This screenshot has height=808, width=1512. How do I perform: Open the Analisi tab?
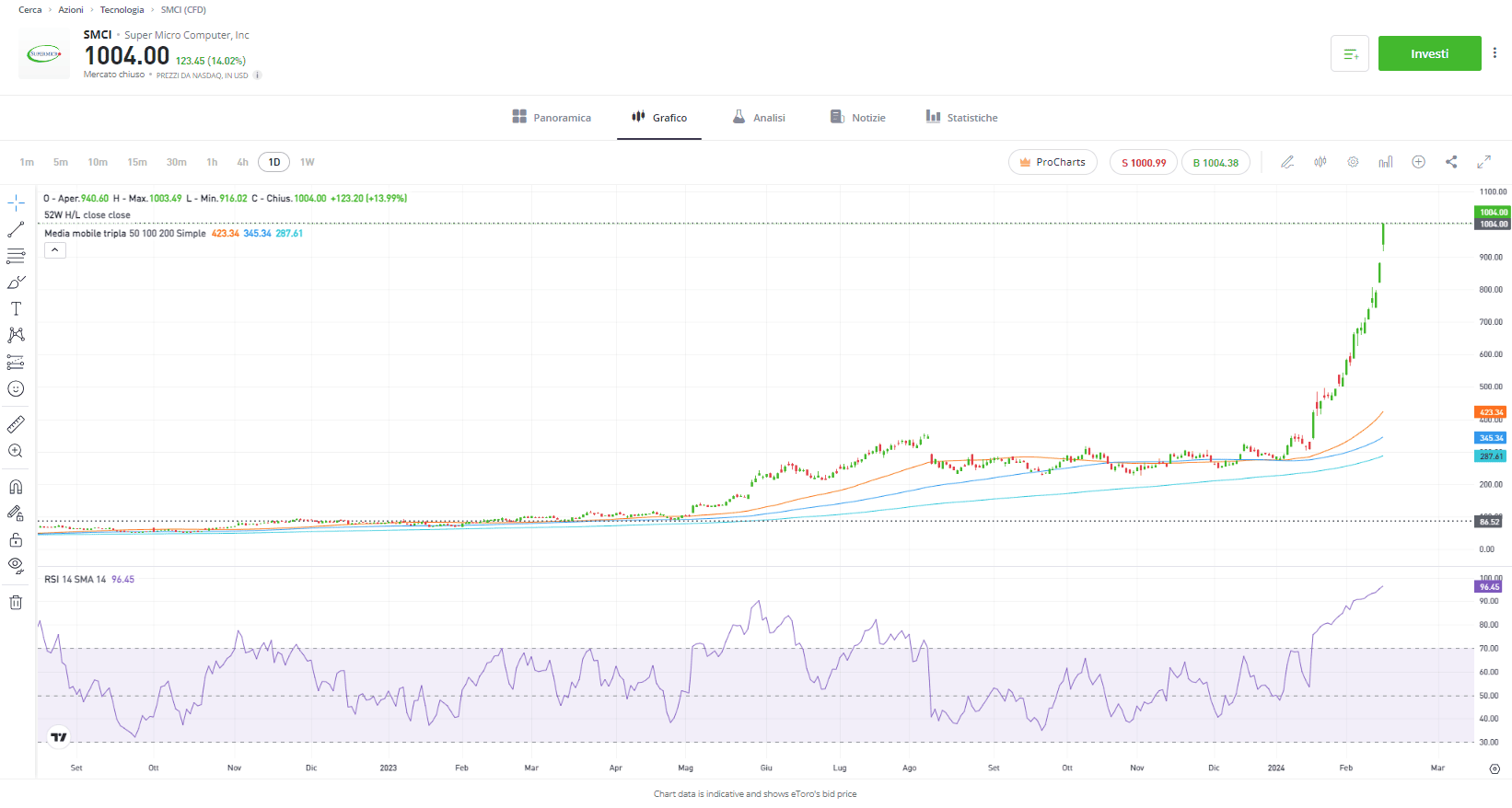point(759,118)
